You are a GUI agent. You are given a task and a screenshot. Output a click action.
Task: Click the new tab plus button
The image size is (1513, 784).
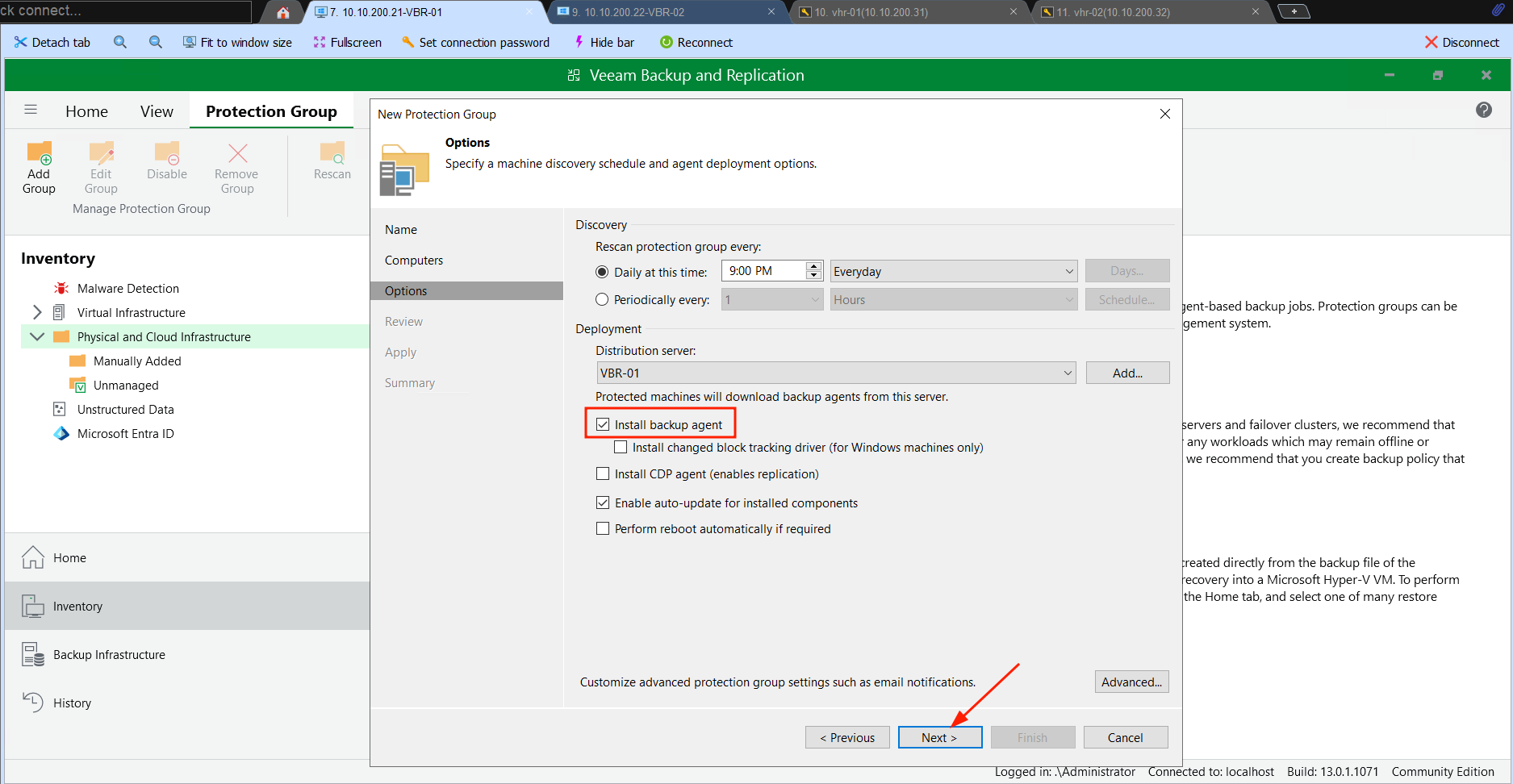(x=1294, y=11)
